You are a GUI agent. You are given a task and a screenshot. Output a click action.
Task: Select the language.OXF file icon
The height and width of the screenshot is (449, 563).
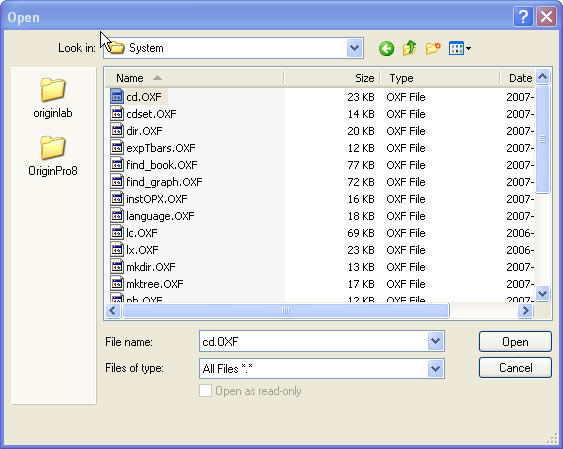point(117,216)
